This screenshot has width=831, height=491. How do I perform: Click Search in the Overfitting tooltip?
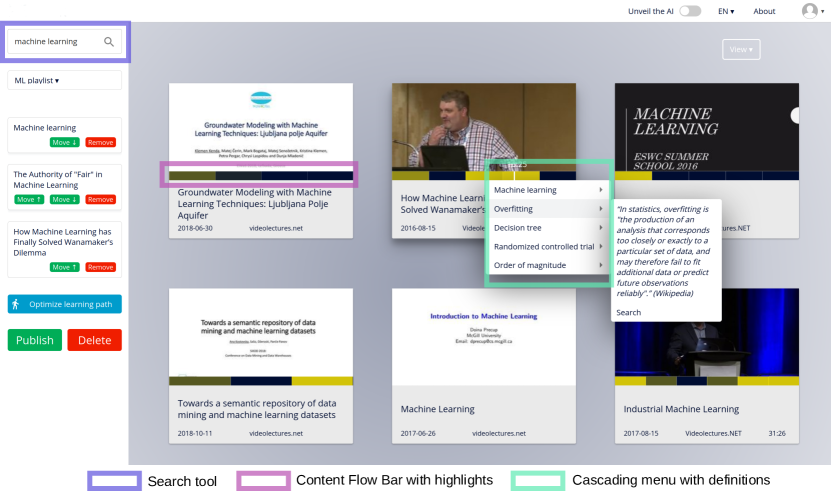pyautogui.click(x=629, y=312)
